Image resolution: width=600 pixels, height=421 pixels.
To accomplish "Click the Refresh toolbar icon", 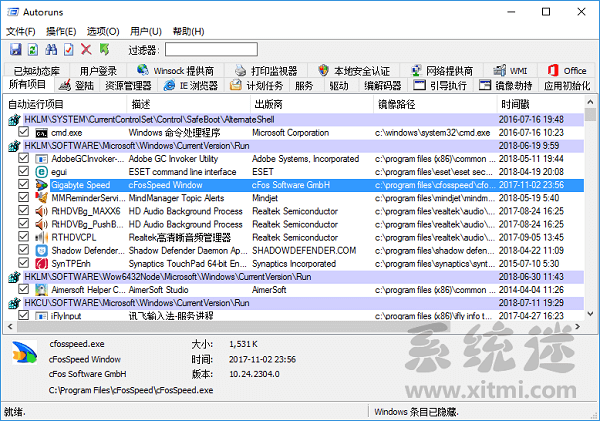I will click(x=33, y=49).
